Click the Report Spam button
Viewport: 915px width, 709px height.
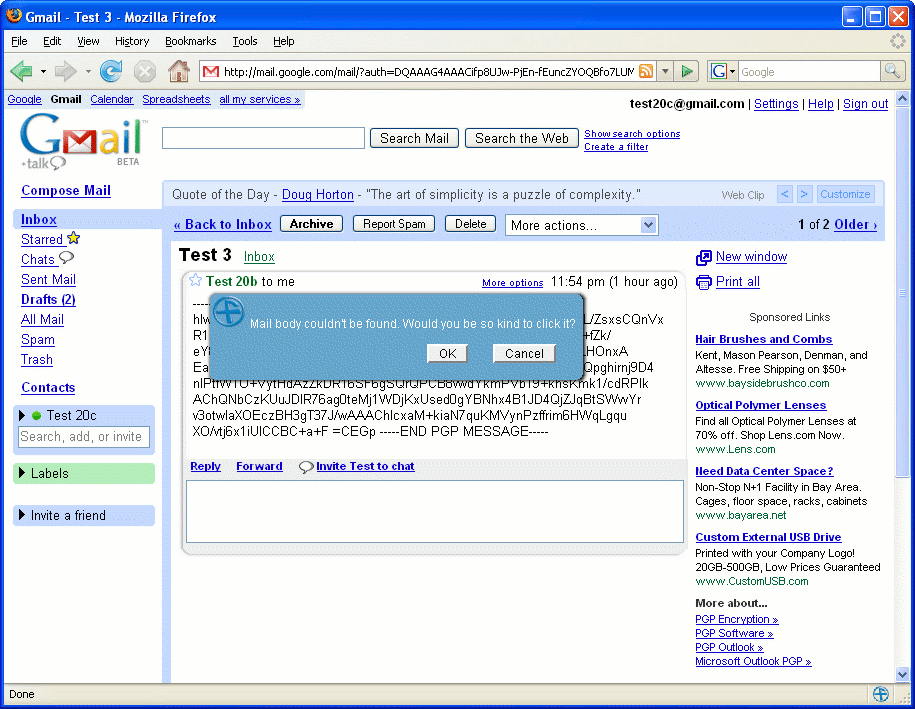click(x=394, y=223)
